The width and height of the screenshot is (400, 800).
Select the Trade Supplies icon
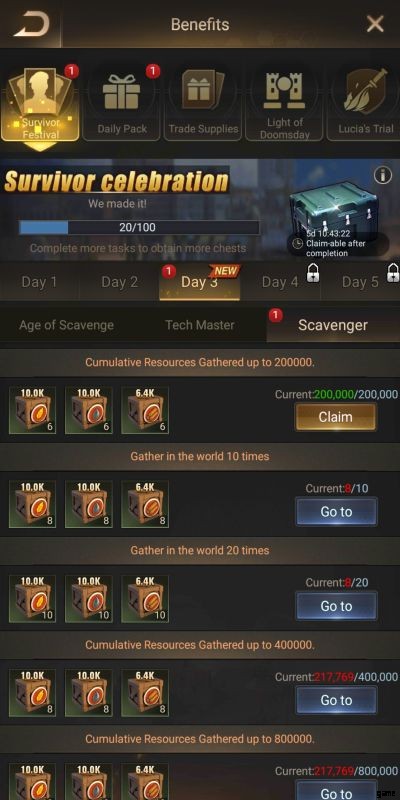(x=203, y=104)
